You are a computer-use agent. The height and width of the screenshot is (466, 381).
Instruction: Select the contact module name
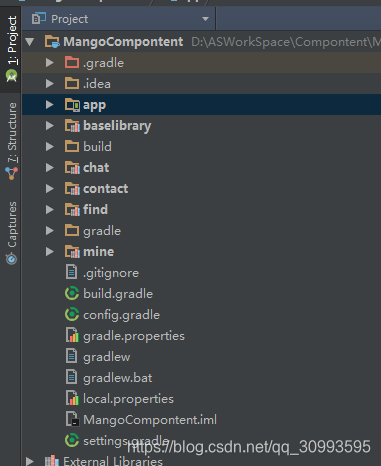(106, 189)
